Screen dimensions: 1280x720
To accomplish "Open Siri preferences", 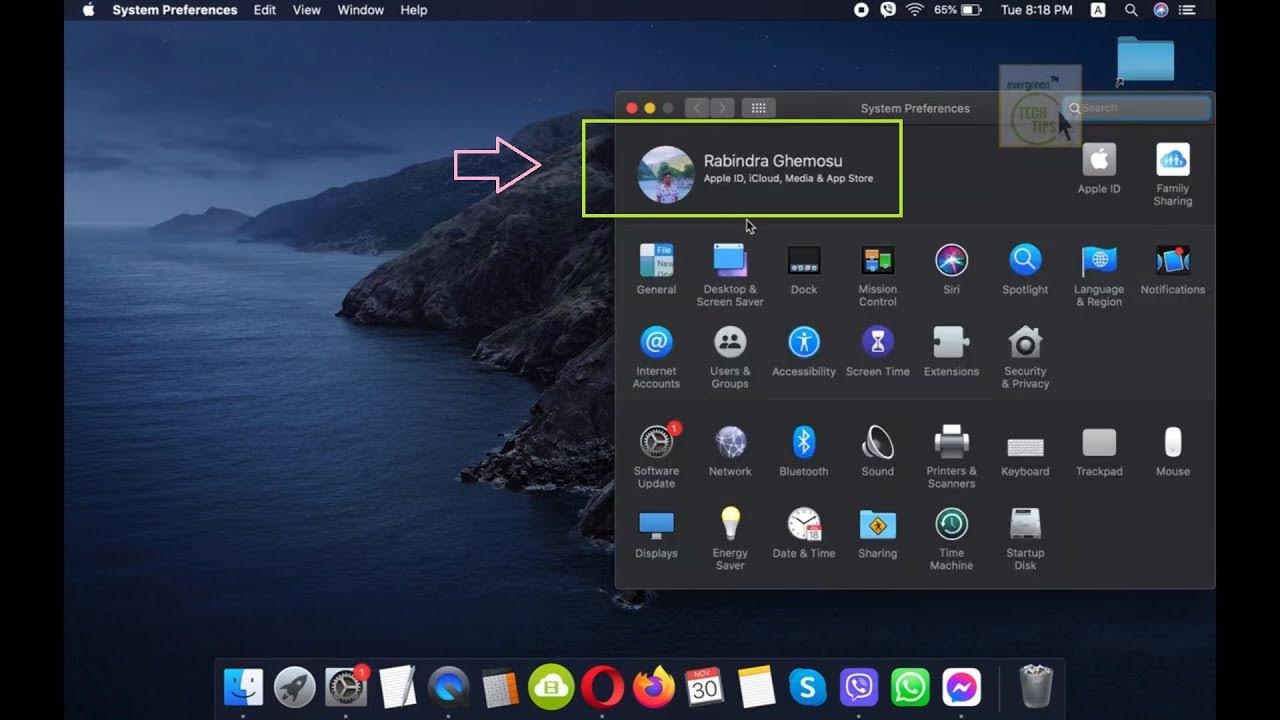I will click(951, 269).
